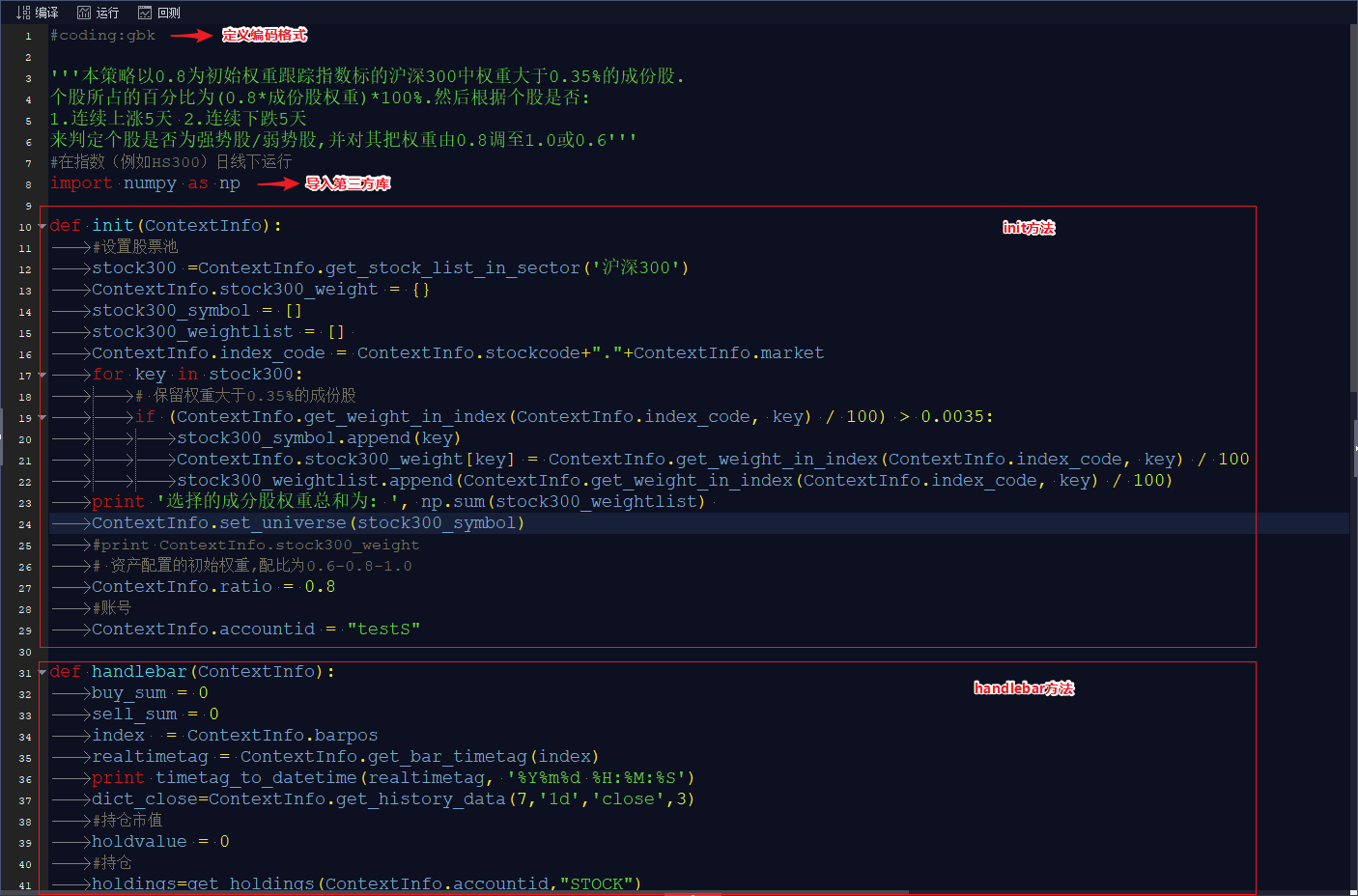Place cursor on 'import numpy as np' line
Image resolution: width=1358 pixels, height=896 pixels.
click(x=145, y=183)
